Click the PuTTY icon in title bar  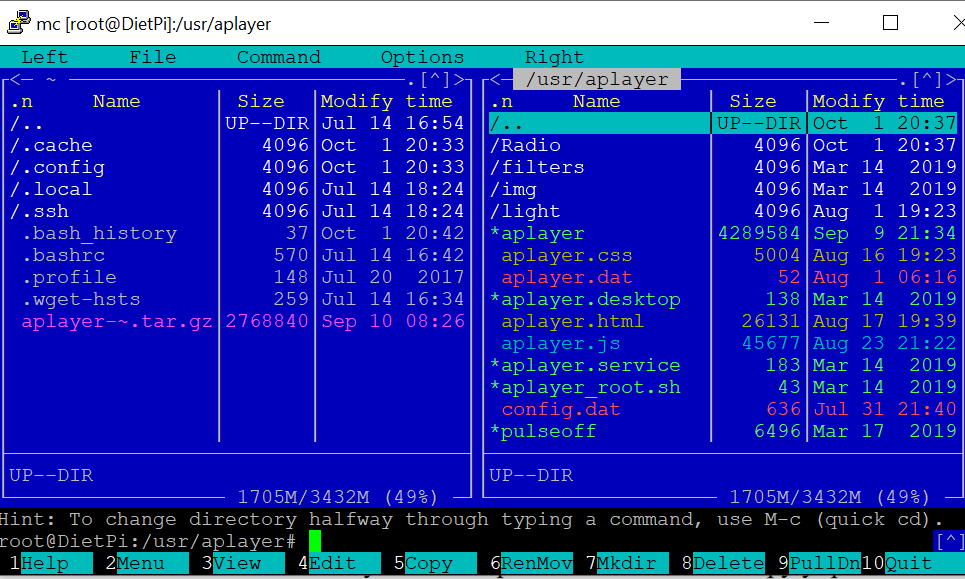[17, 22]
